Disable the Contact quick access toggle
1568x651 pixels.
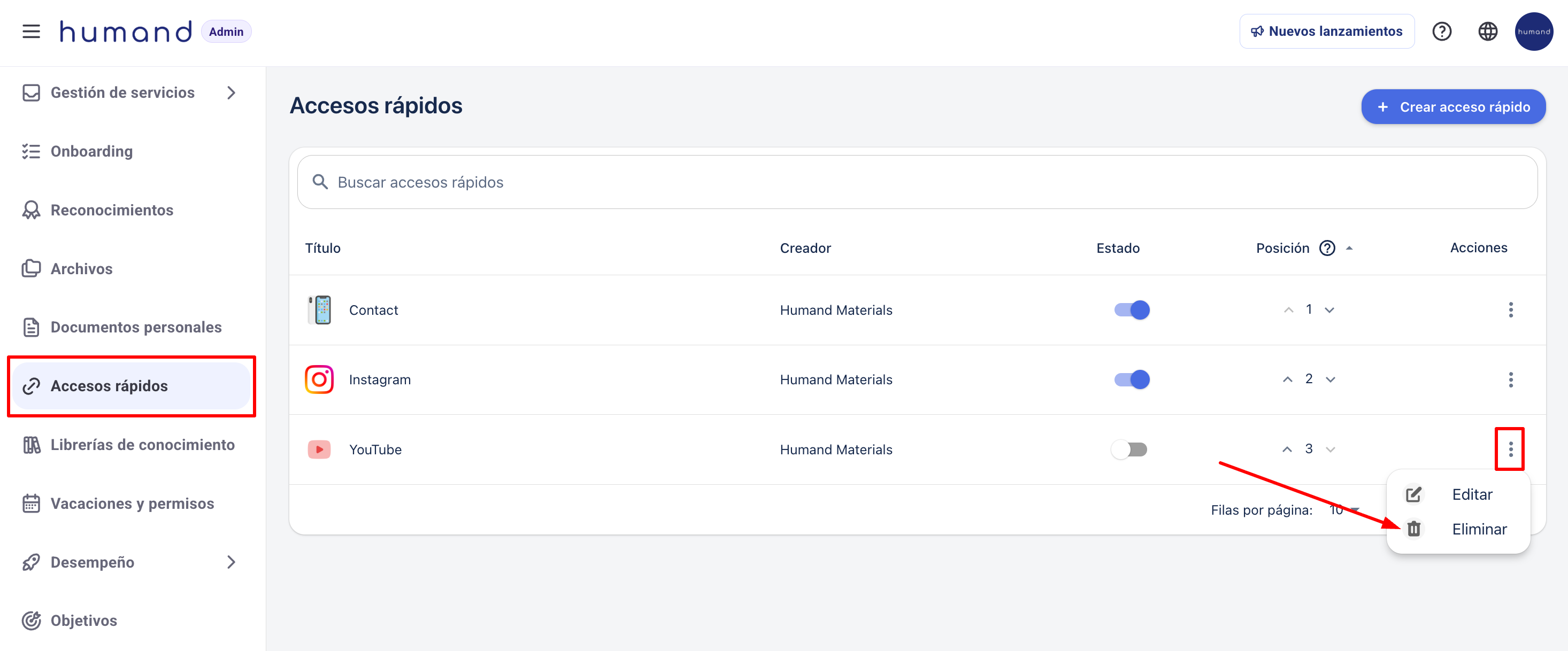point(1132,309)
